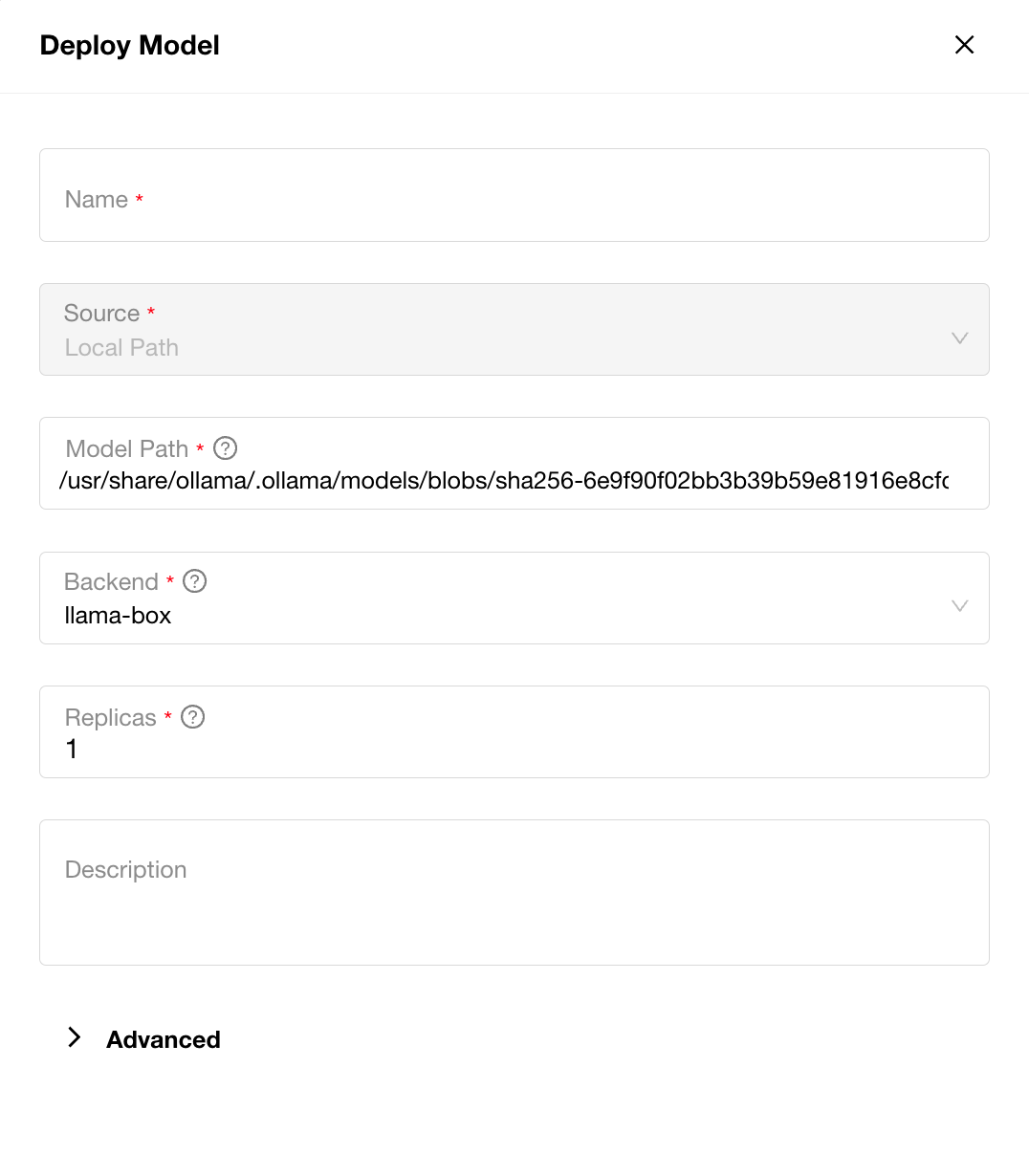Click the chevron arrow beside Advanced

75,1037
